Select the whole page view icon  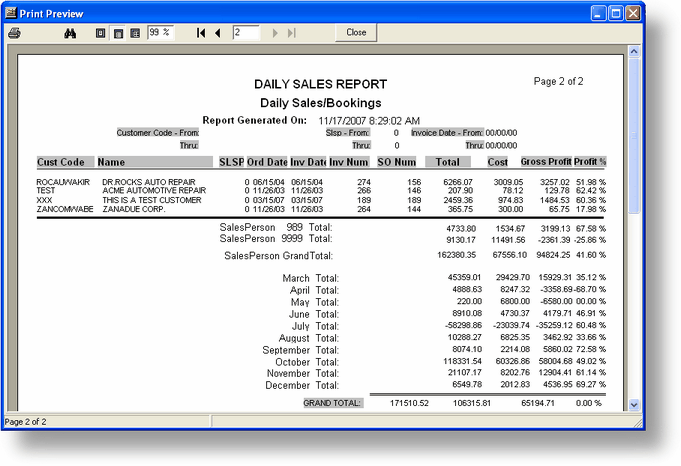click(x=100, y=33)
